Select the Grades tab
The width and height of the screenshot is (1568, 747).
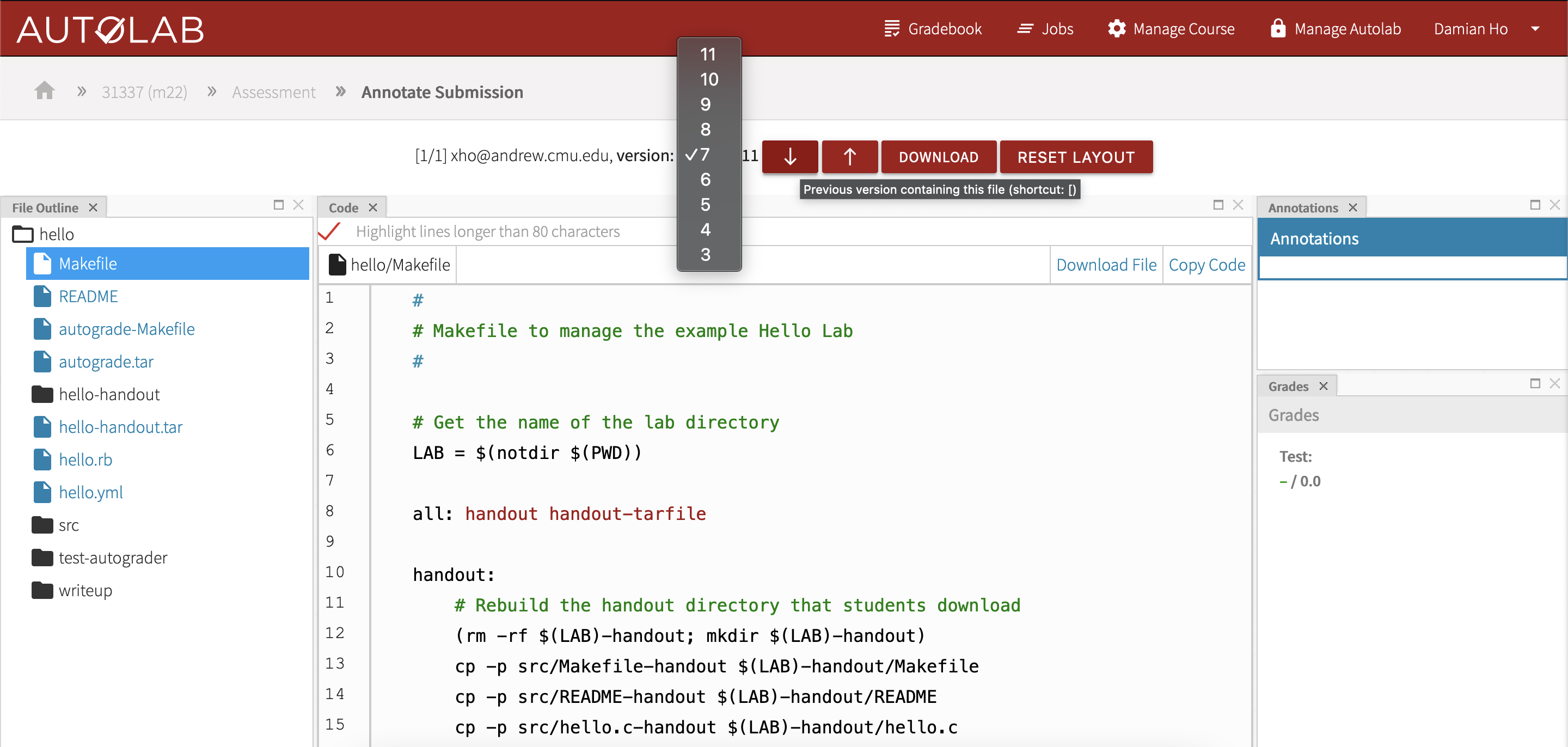[1289, 386]
